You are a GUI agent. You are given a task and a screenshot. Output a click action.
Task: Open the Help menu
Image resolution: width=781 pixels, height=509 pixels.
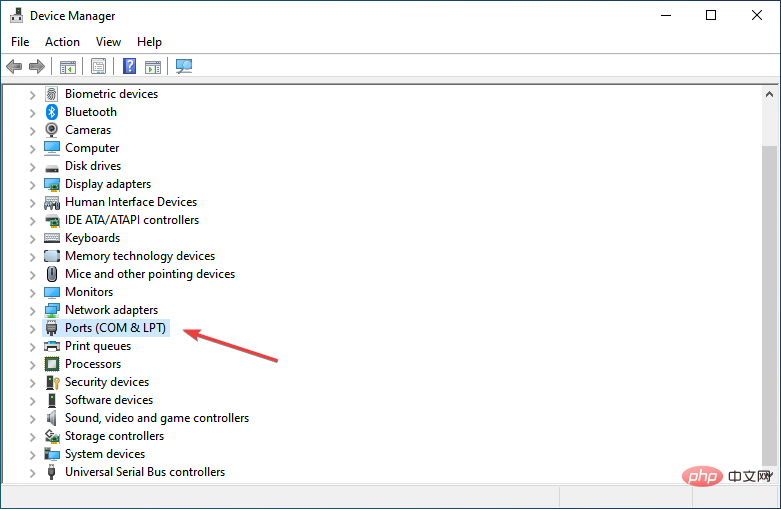[x=149, y=42]
